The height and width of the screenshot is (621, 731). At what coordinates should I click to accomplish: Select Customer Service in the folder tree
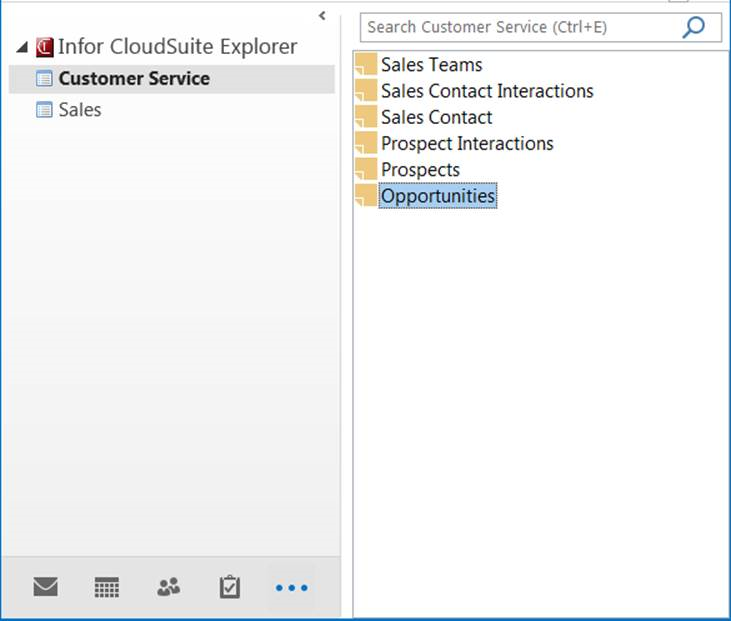click(x=134, y=79)
